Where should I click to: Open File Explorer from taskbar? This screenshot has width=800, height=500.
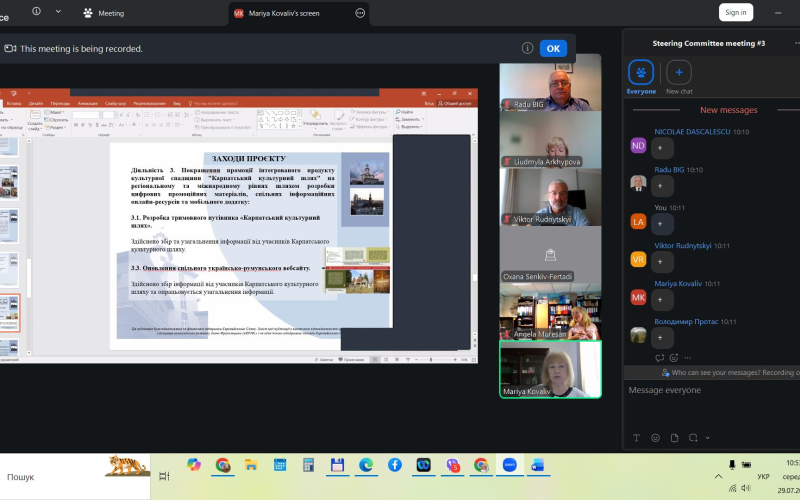pyautogui.click(x=251, y=465)
